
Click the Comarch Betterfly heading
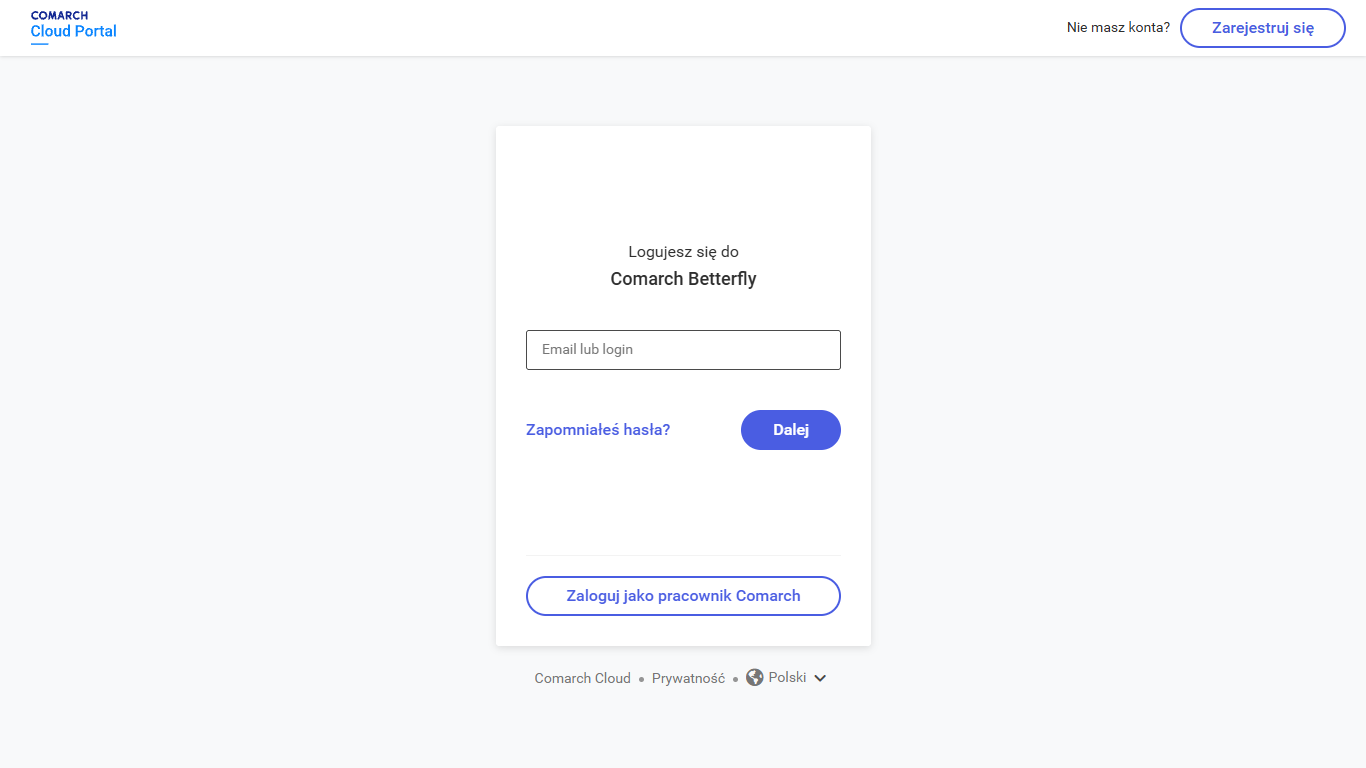coord(683,279)
